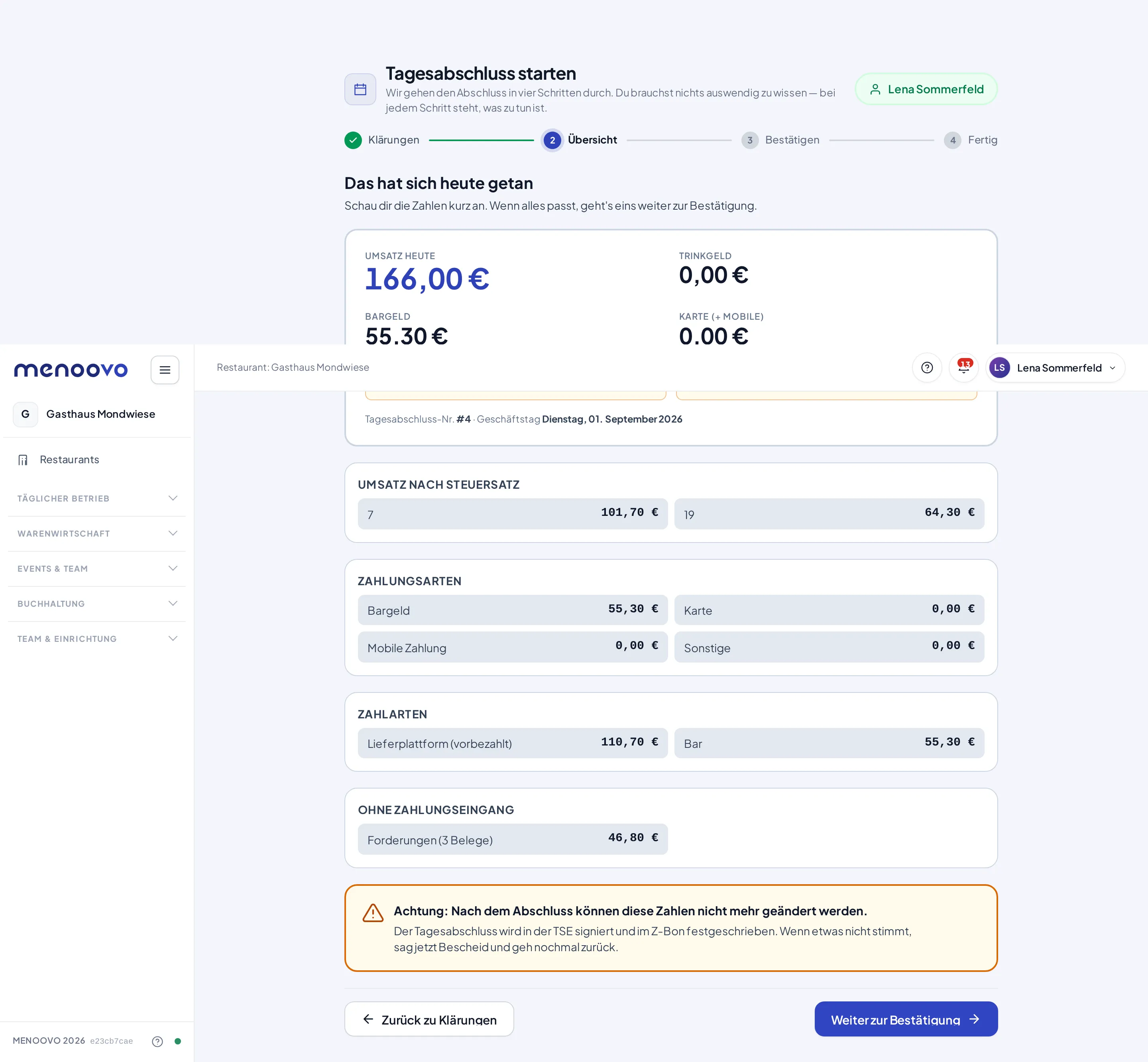Click the menoovo logo
Screen dimensions: 1148x1062
click(x=71, y=370)
